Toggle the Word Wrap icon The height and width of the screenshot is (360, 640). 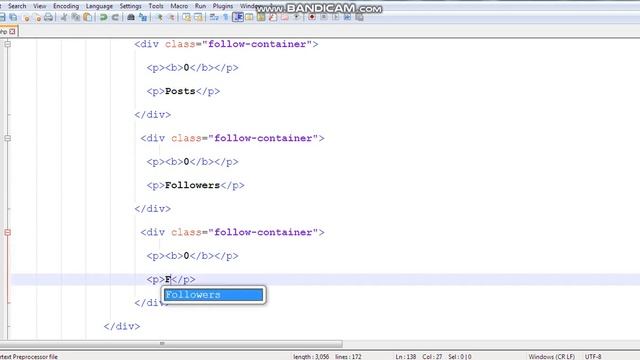tap(214, 17)
